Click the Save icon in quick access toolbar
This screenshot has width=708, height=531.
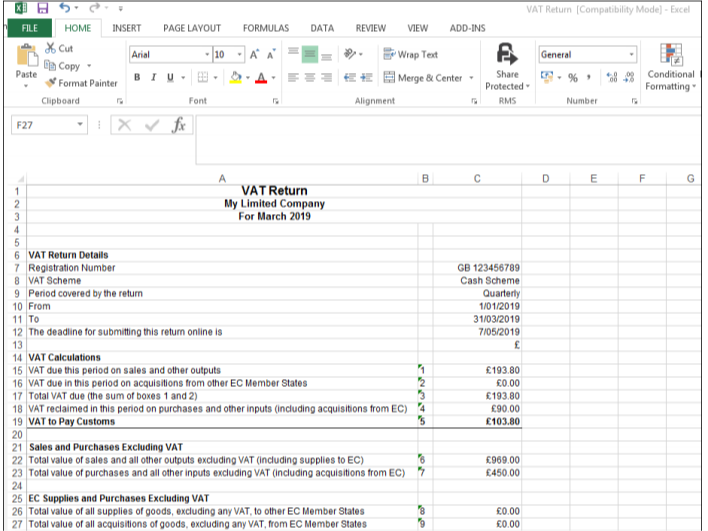tap(42, 8)
